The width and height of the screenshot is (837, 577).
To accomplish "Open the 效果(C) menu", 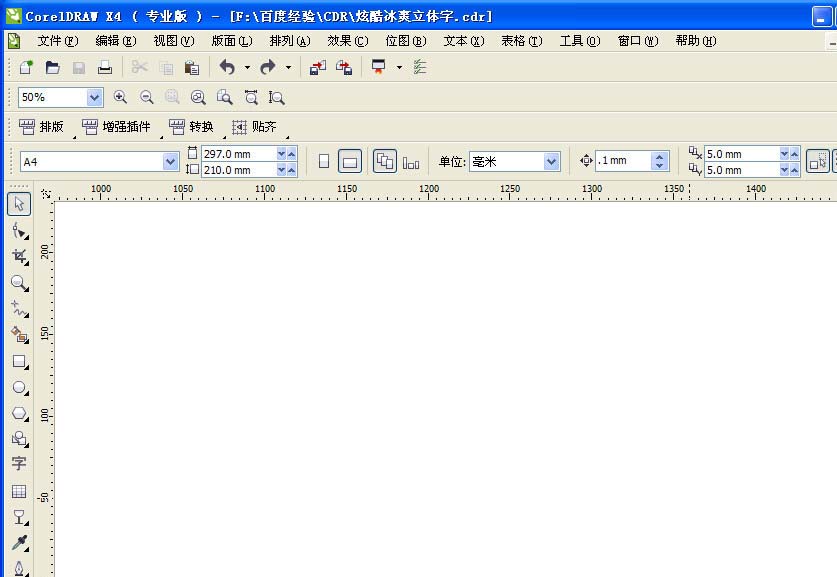I will (348, 41).
